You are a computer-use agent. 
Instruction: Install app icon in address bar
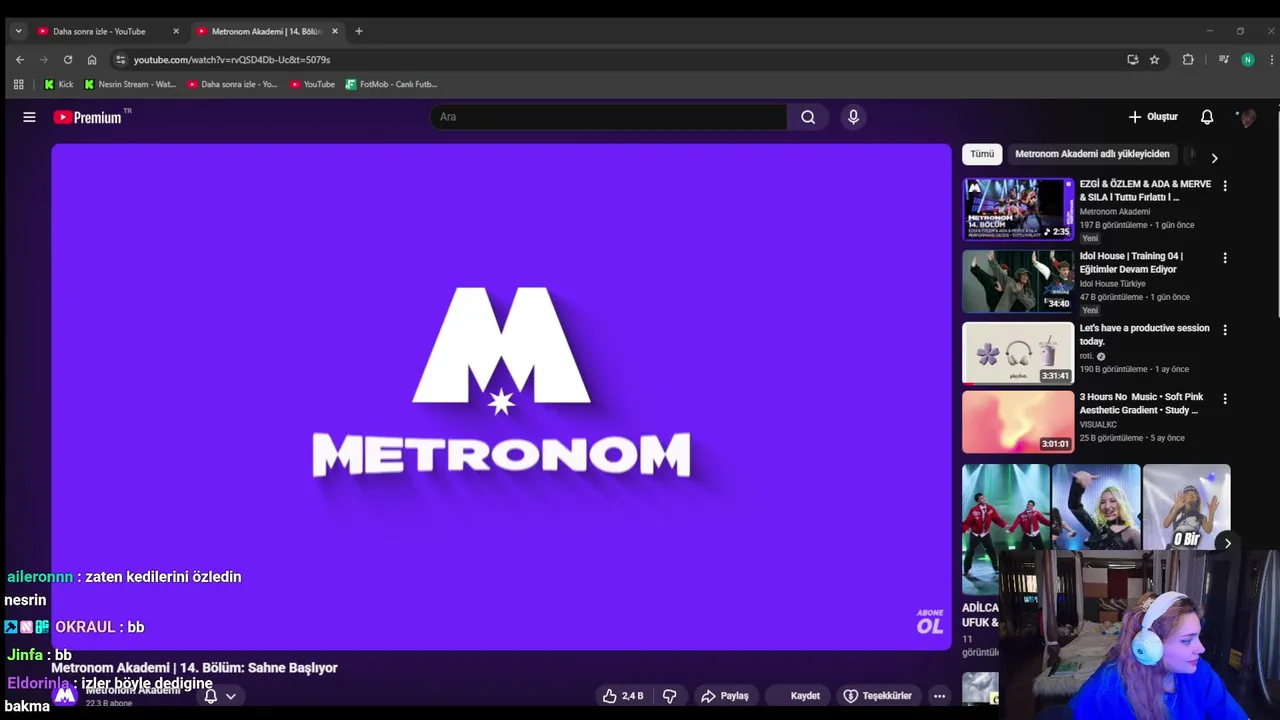(x=1133, y=60)
